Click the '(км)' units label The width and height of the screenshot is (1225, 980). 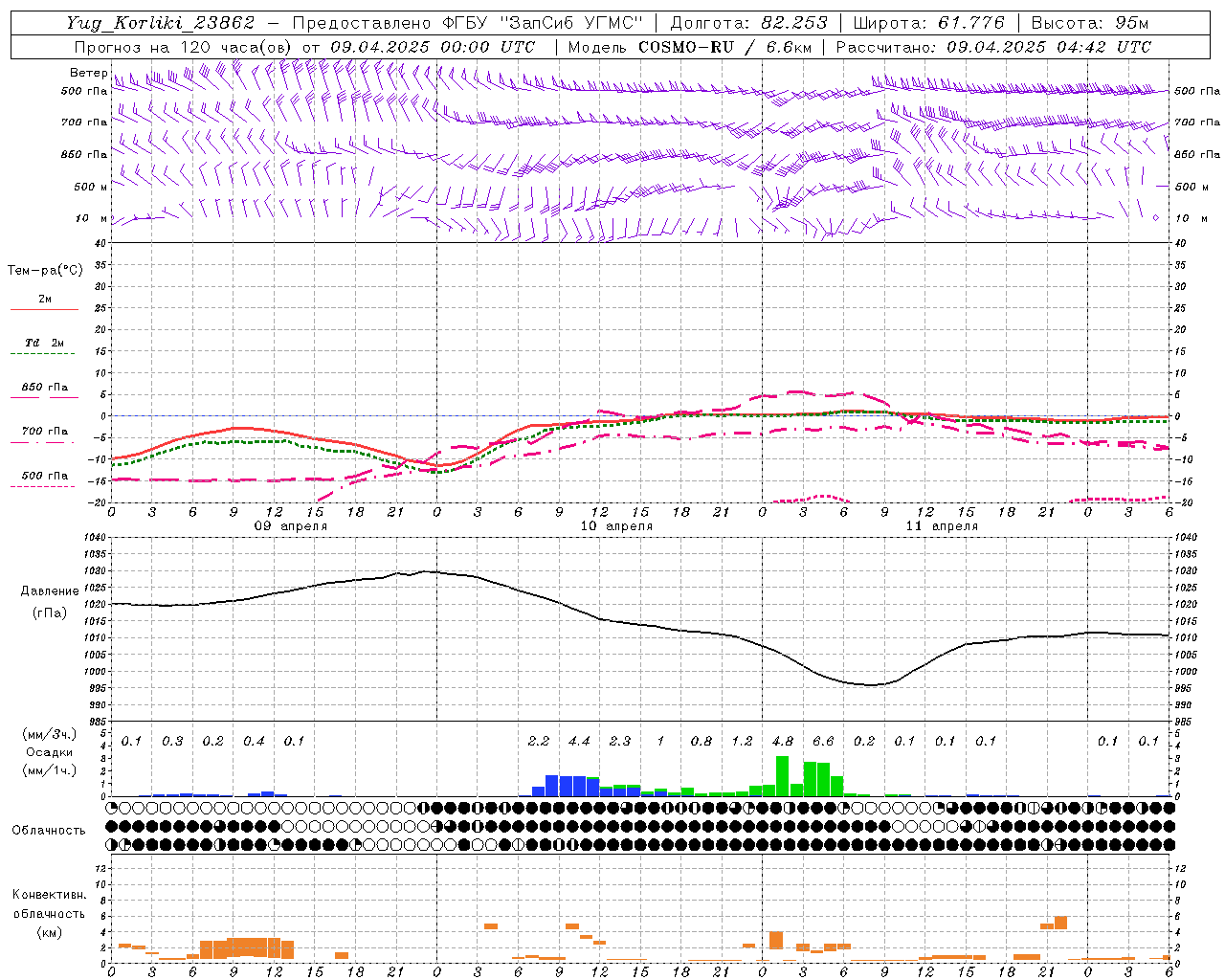tap(49, 932)
